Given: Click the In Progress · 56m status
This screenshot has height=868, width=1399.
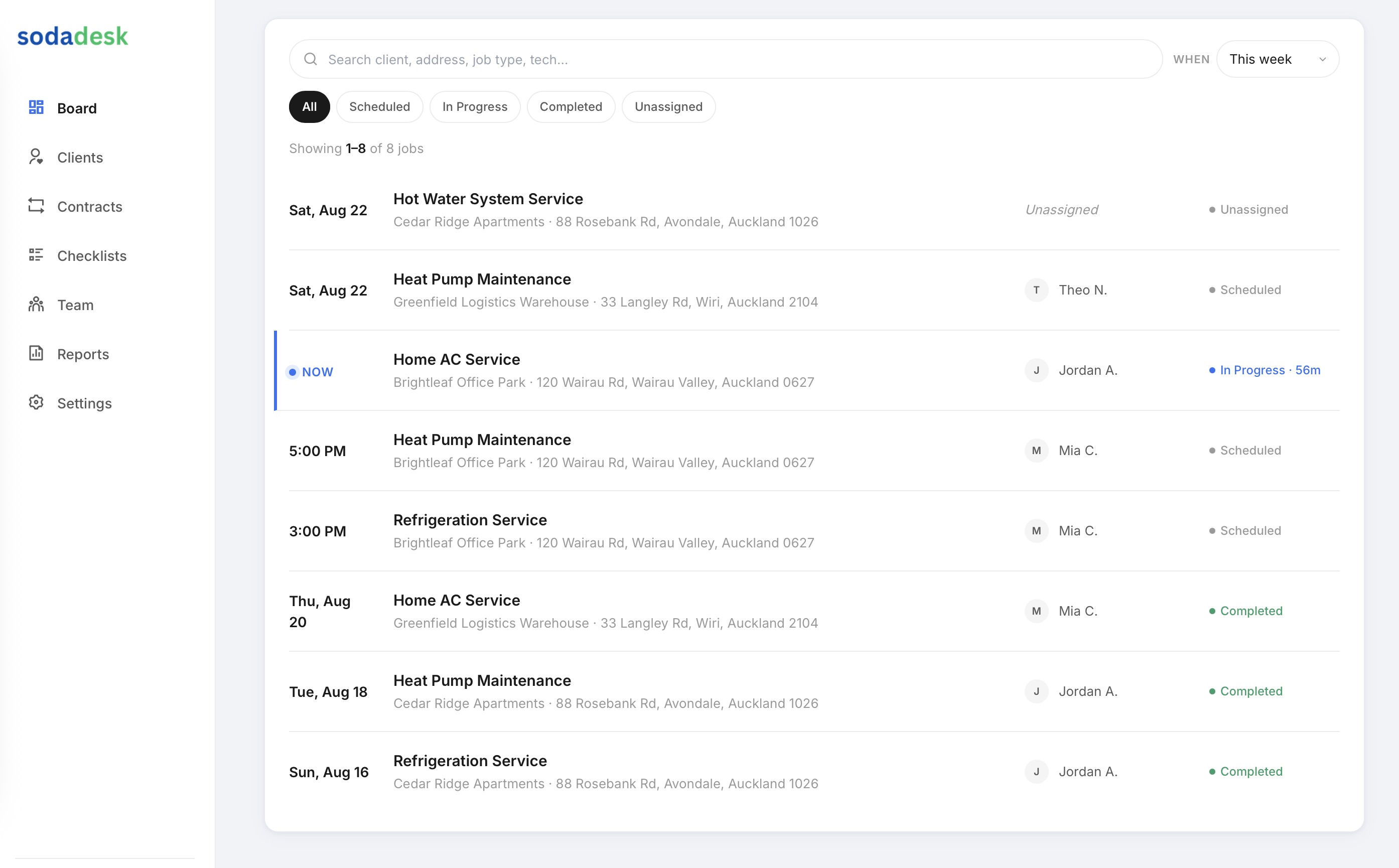Looking at the screenshot, I should [1265, 370].
